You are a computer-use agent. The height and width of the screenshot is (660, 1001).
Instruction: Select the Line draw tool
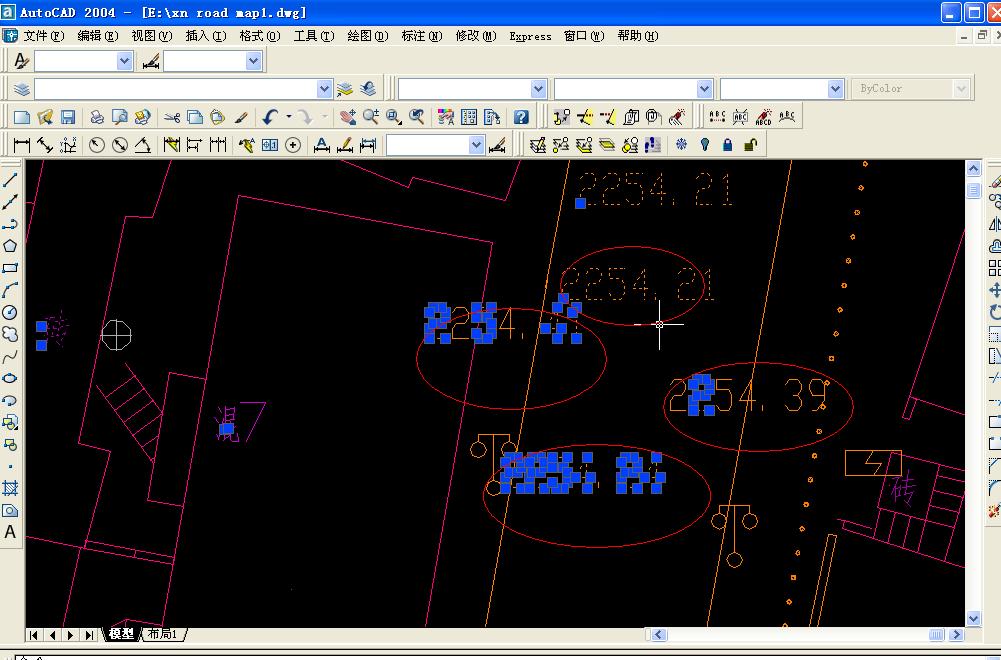tap(10, 180)
